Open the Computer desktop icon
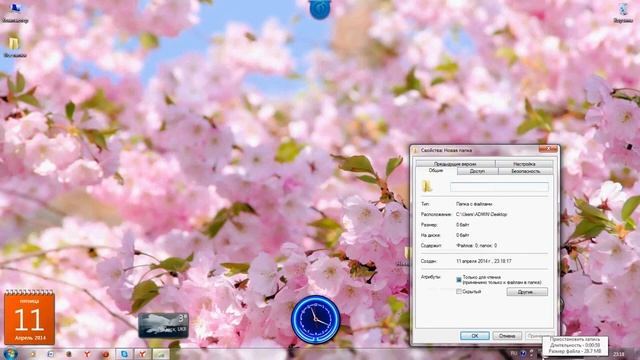This screenshot has height=360, width=640. pos(15,12)
